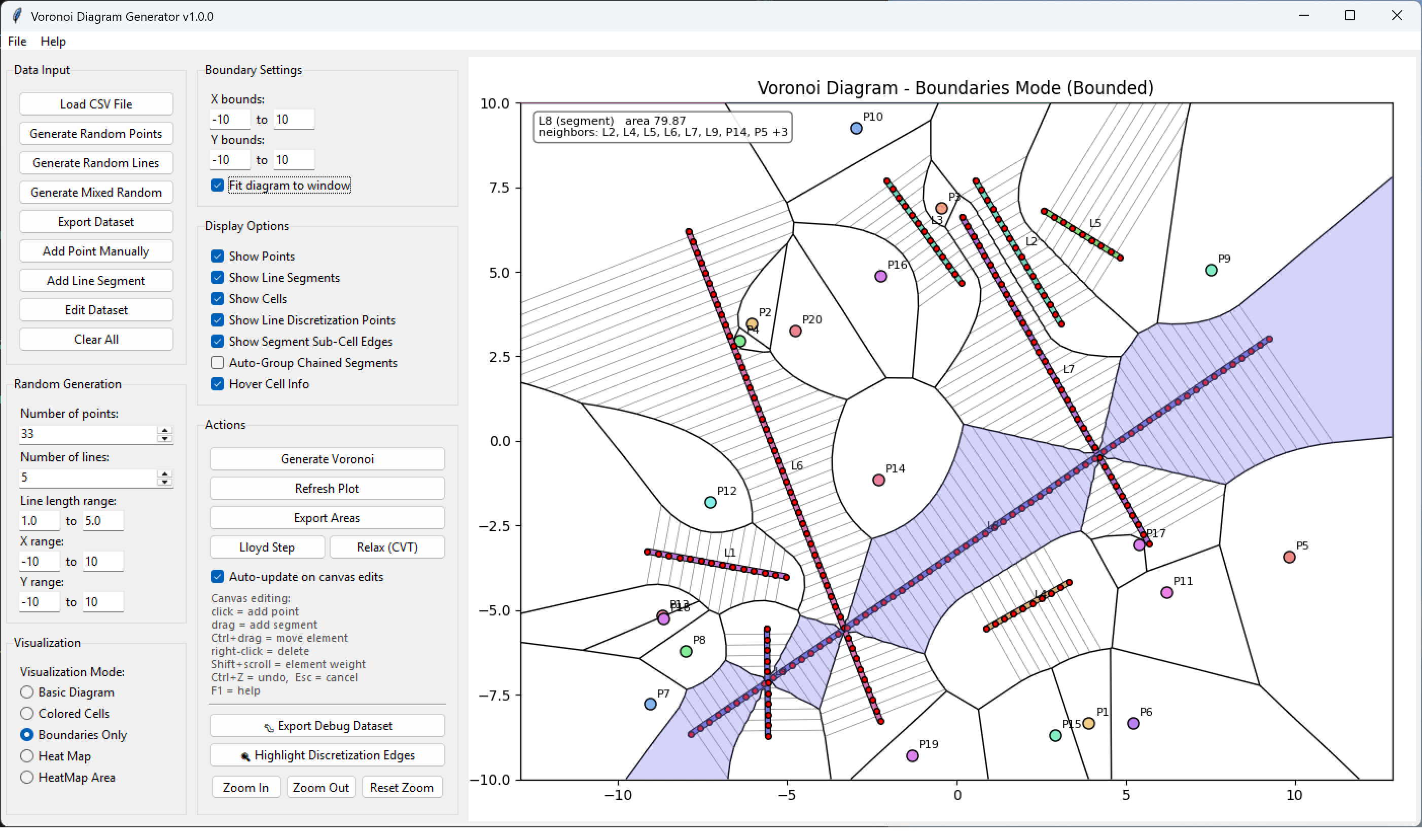Open Edit Dataset
Viewport: 1422px width, 840px height.
point(96,310)
